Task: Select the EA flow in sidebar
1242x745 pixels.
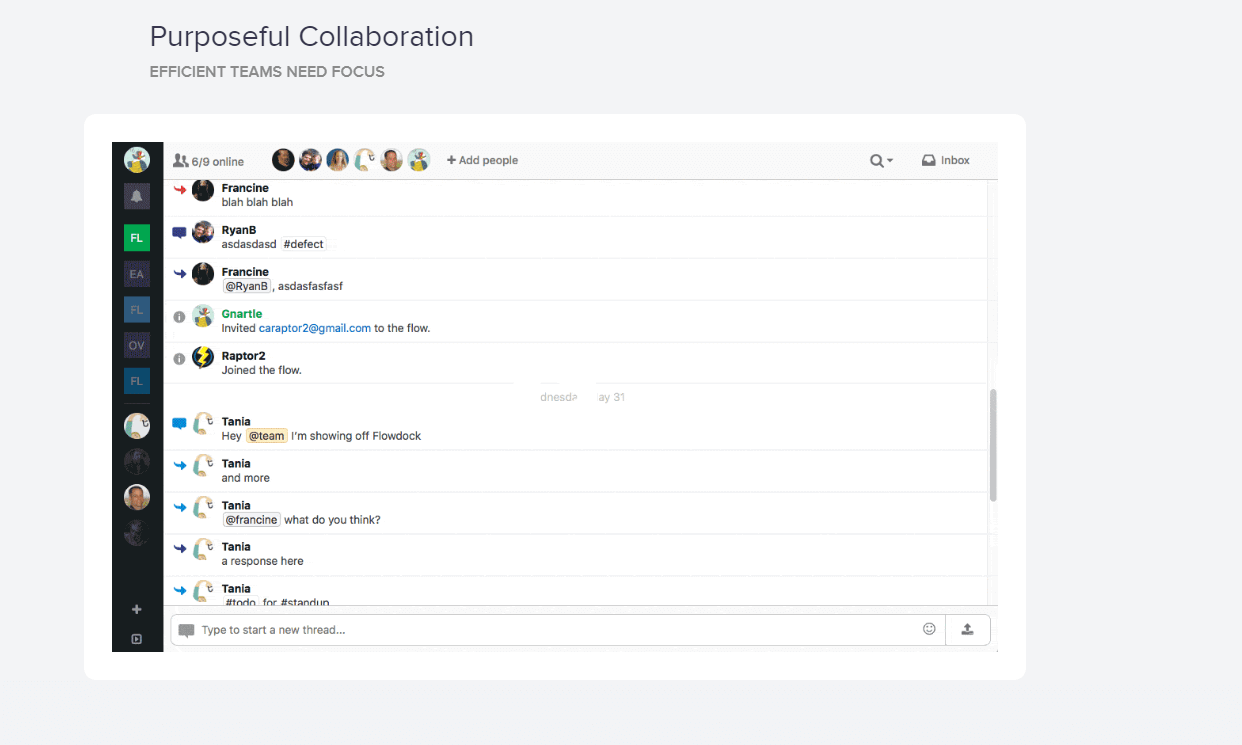Action: (137, 274)
